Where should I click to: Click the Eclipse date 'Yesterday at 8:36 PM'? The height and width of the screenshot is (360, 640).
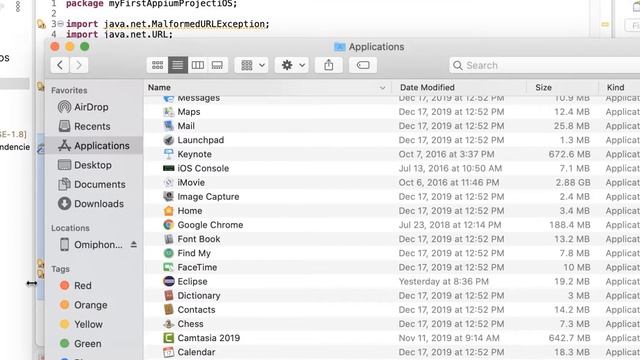point(444,282)
